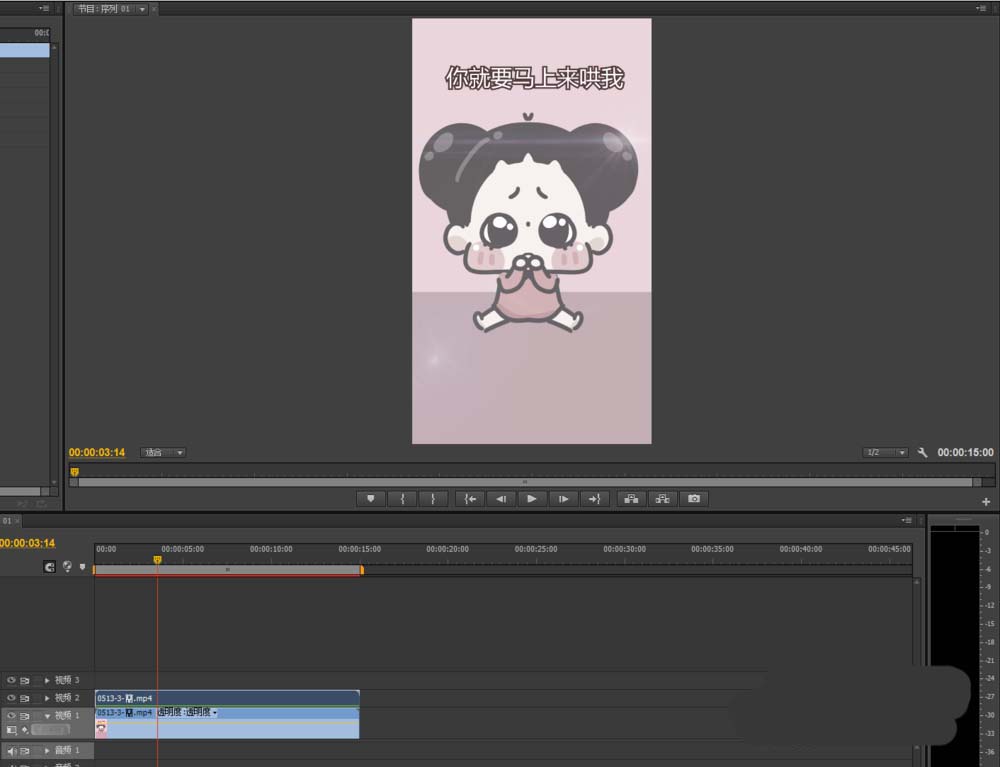
Task: Click ruler at 00:00:10:00
Action: click(271, 549)
